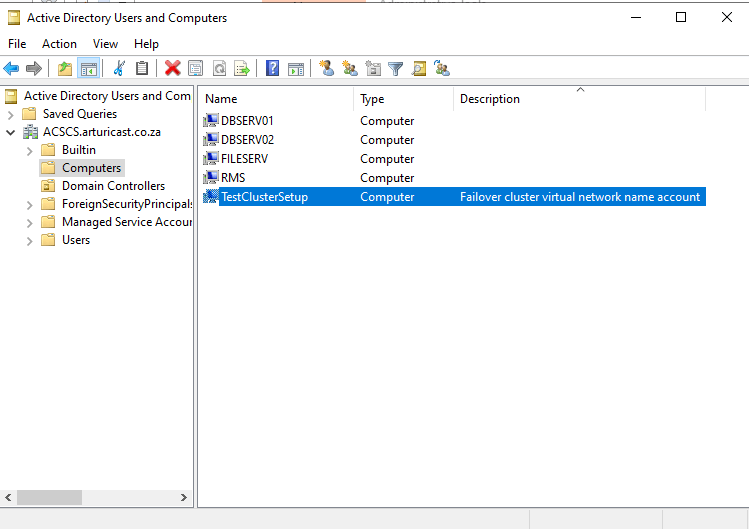Screen dimensions: 749x529
Task: Open the Action menu
Action: [59, 44]
